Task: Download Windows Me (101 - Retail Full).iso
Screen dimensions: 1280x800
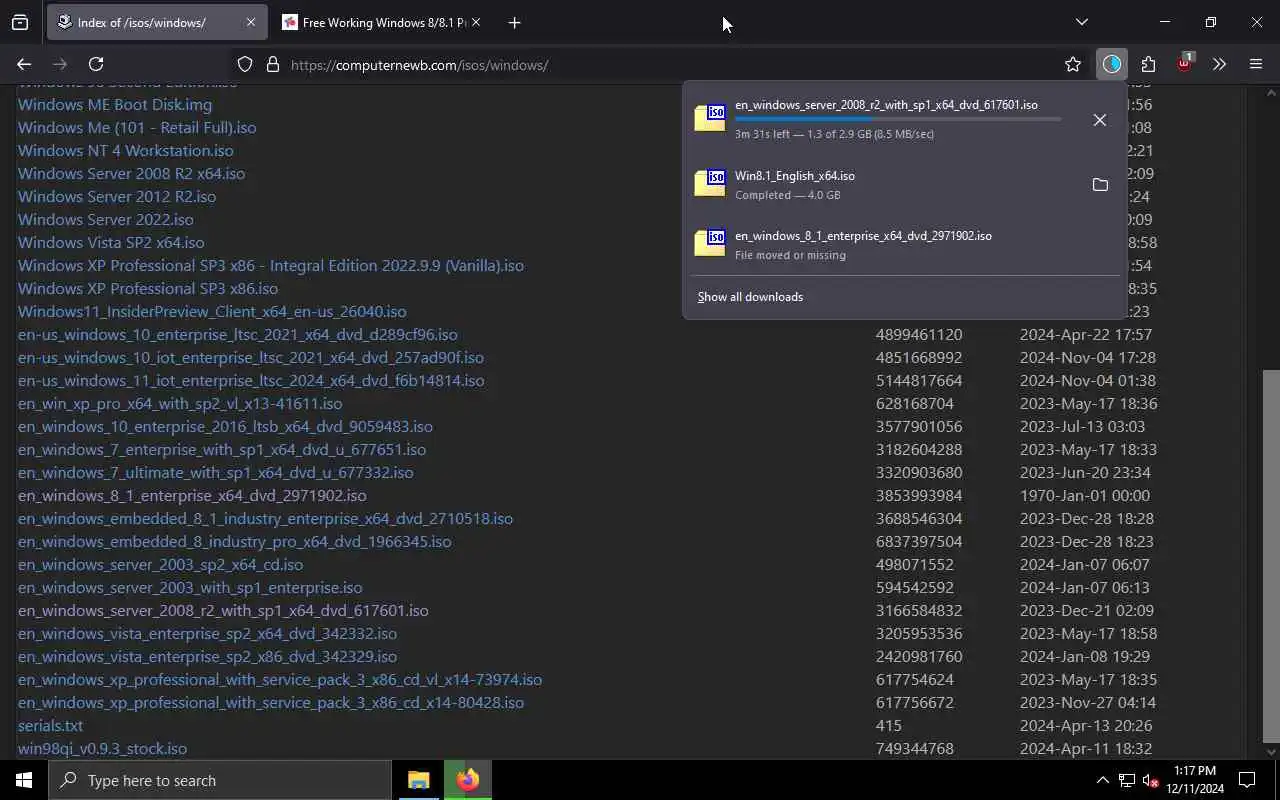Action: coord(137,127)
